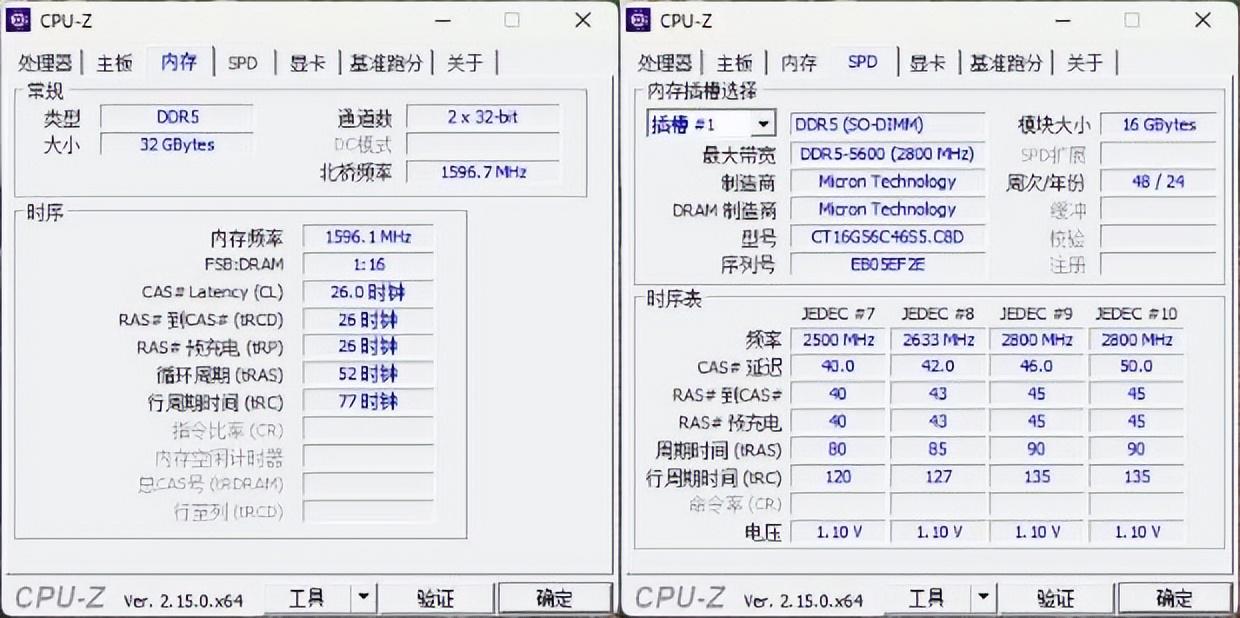Image resolution: width=1240 pixels, height=618 pixels.
Task: Open the SPD tab in left window
Action: tap(242, 63)
